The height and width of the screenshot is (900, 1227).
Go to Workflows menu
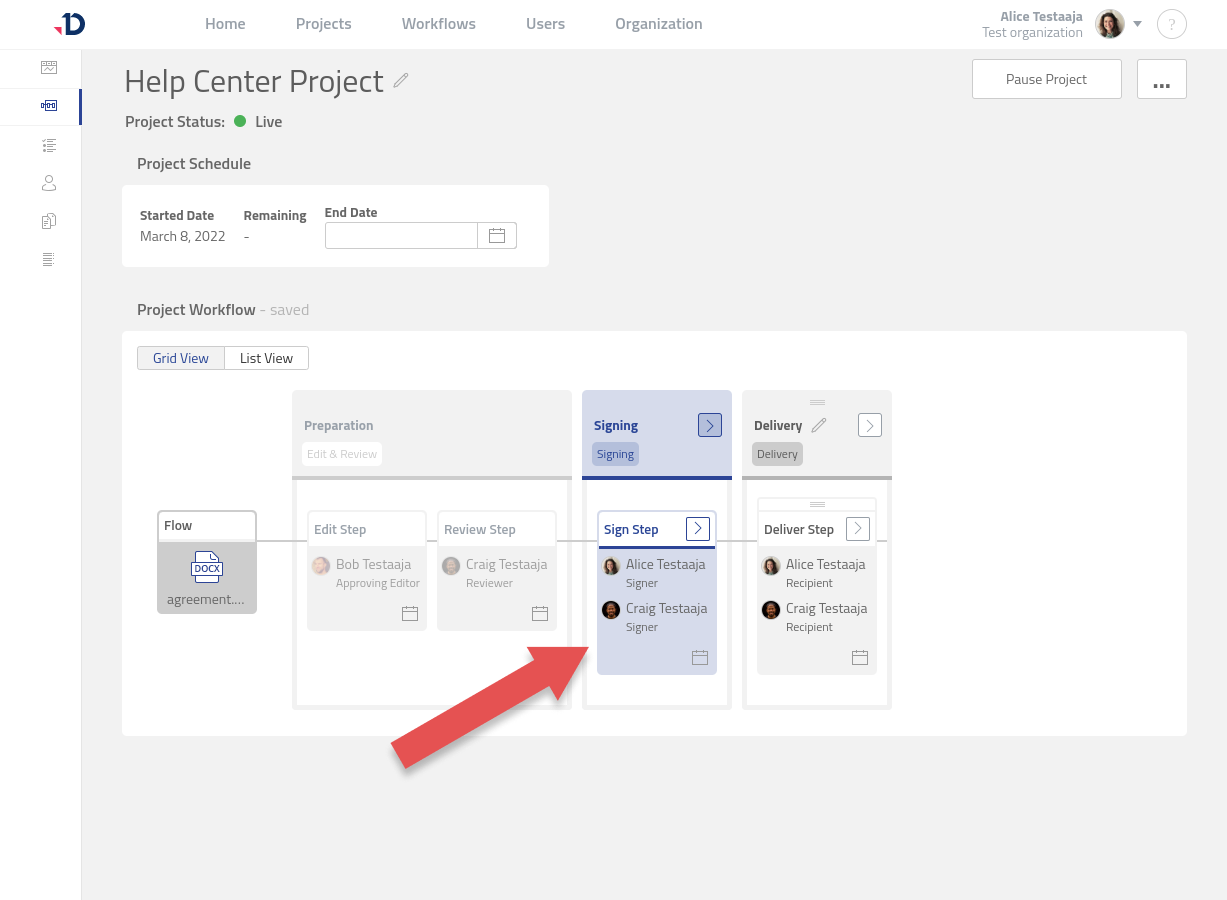438,24
